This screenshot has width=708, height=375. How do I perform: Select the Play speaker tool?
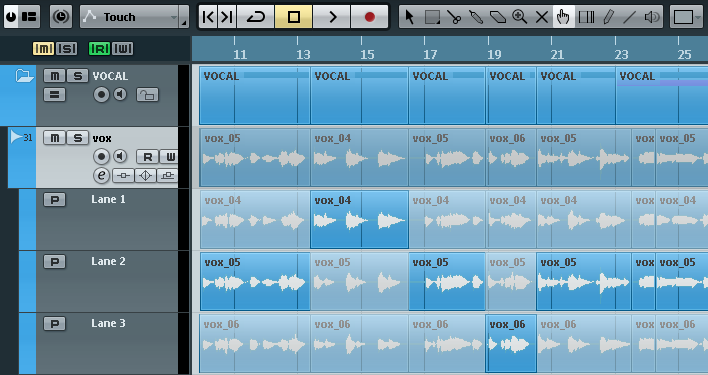pos(652,17)
